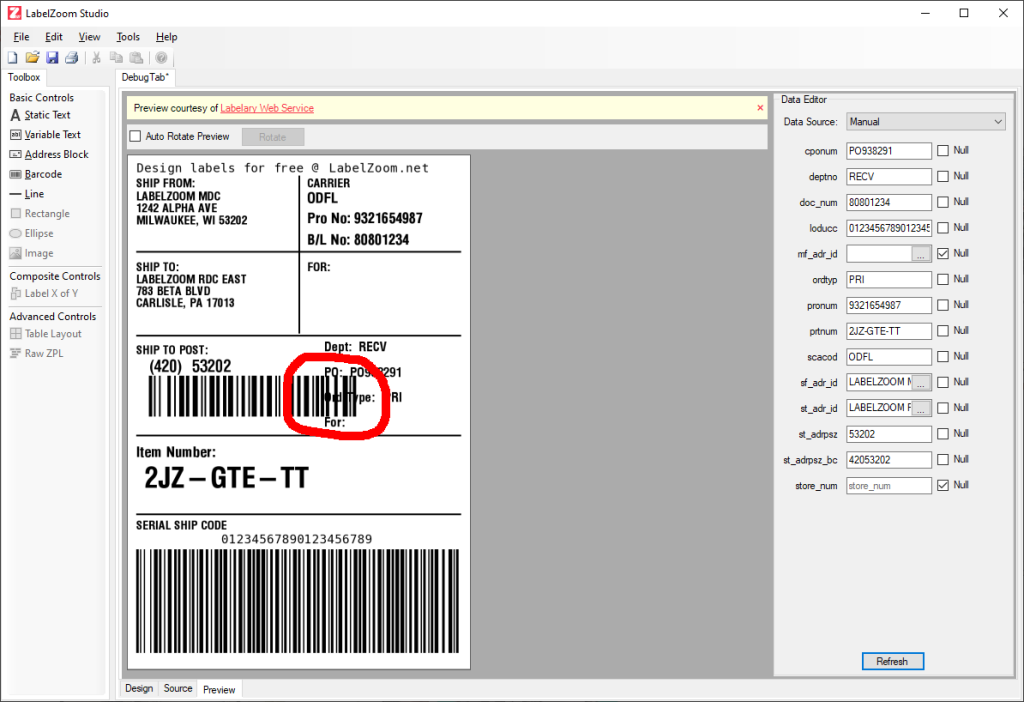Check Null for deptno

point(943,176)
